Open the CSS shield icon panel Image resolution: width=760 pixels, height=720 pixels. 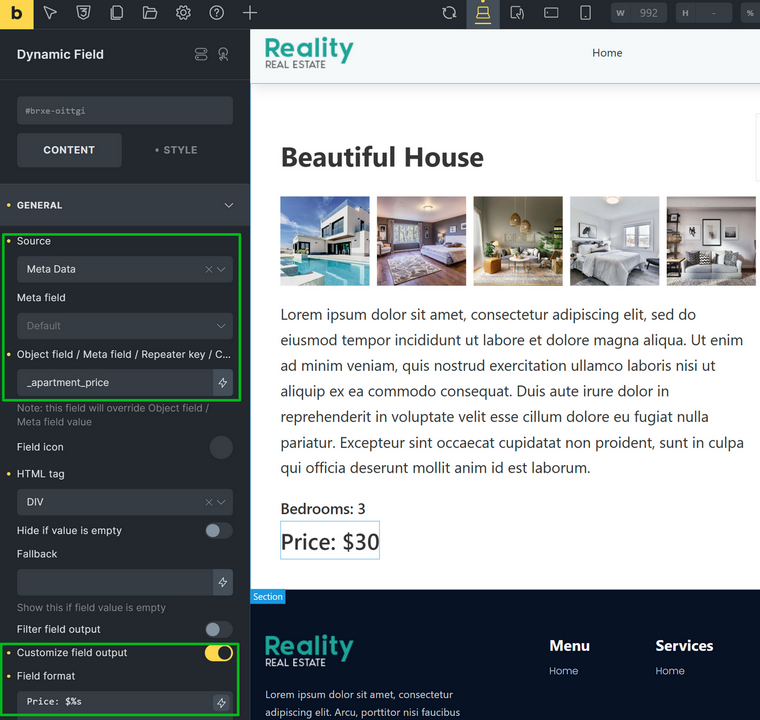[83, 13]
